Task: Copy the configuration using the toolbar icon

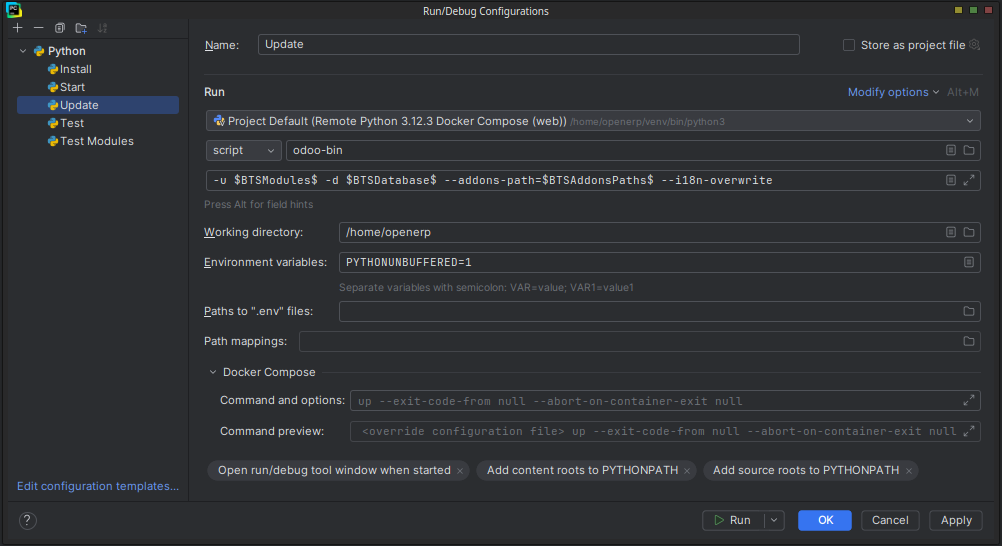Action: pyautogui.click(x=59, y=27)
